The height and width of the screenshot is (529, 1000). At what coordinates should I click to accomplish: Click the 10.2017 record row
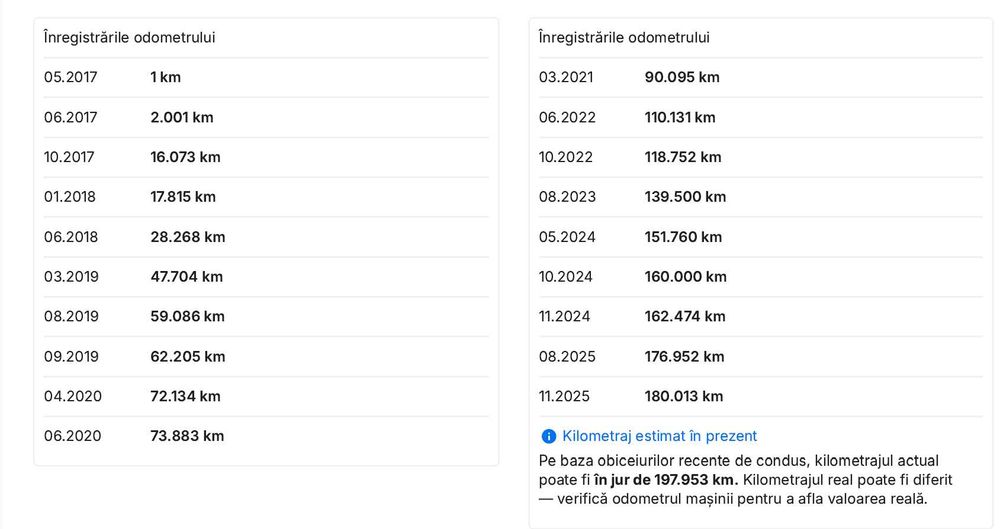point(266,157)
